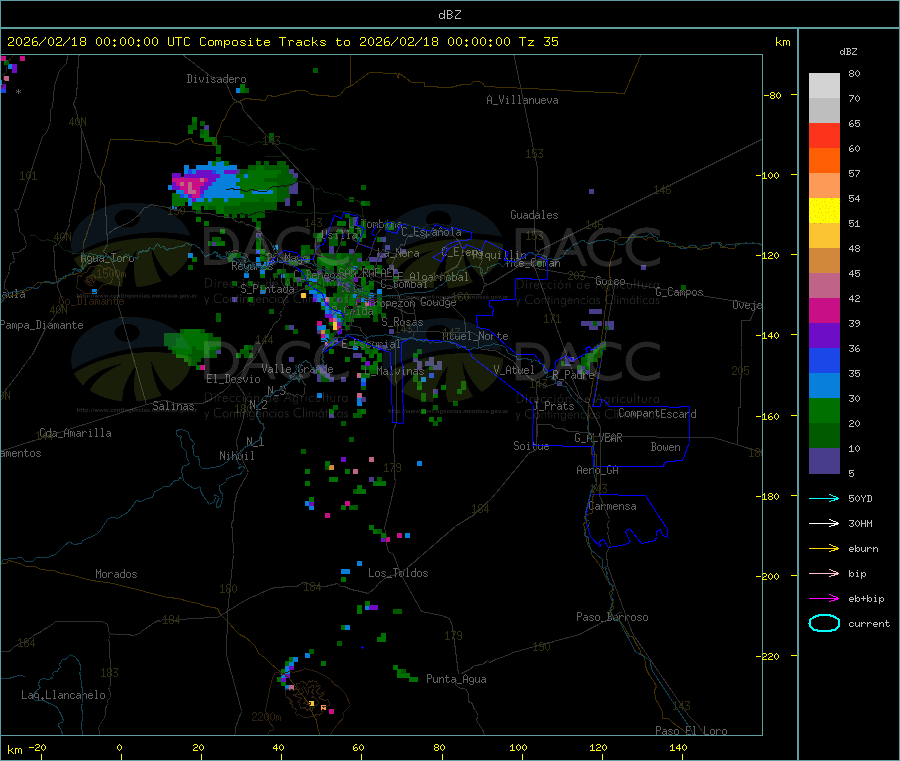
Task: Click the 'Carmensa' map label
Action: (x=612, y=506)
